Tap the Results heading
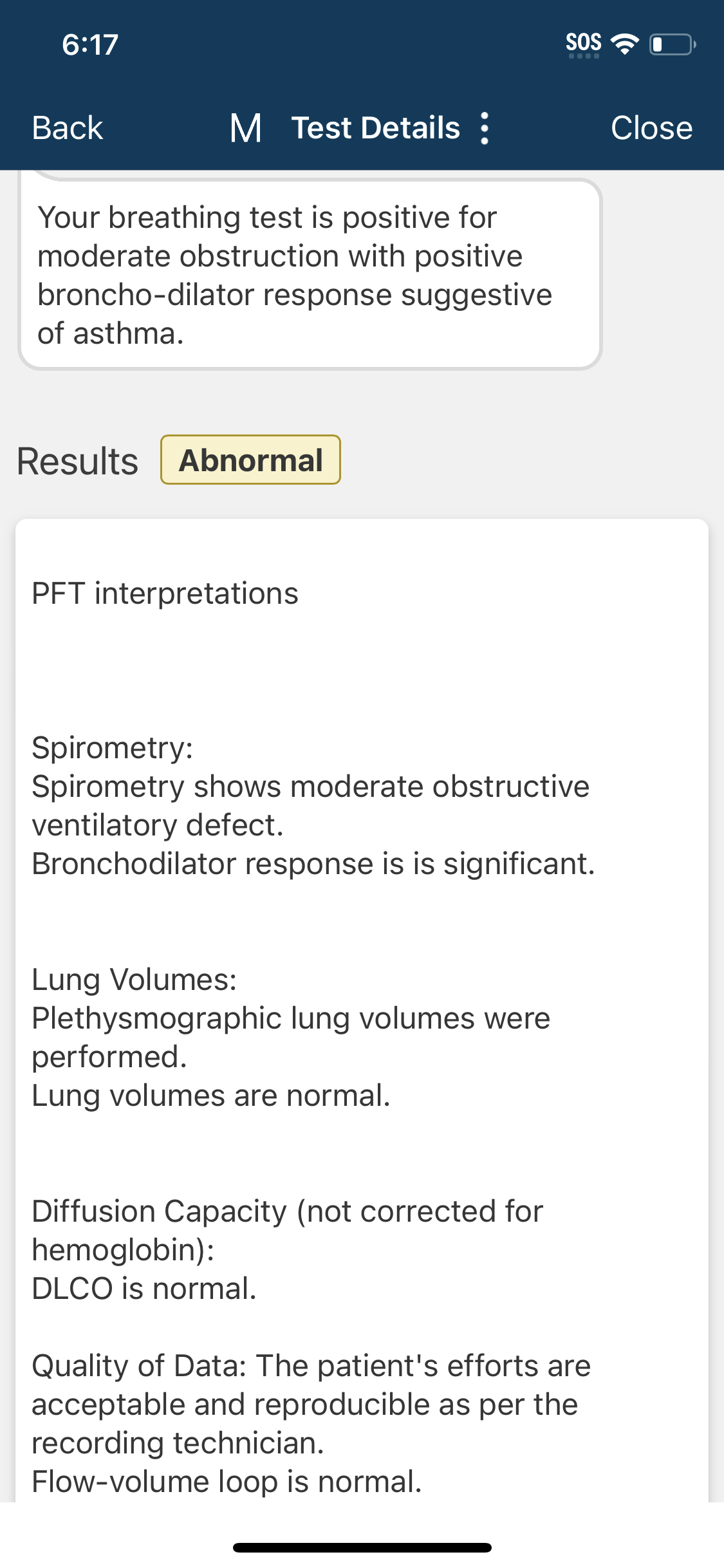 click(x=78, y=462)
